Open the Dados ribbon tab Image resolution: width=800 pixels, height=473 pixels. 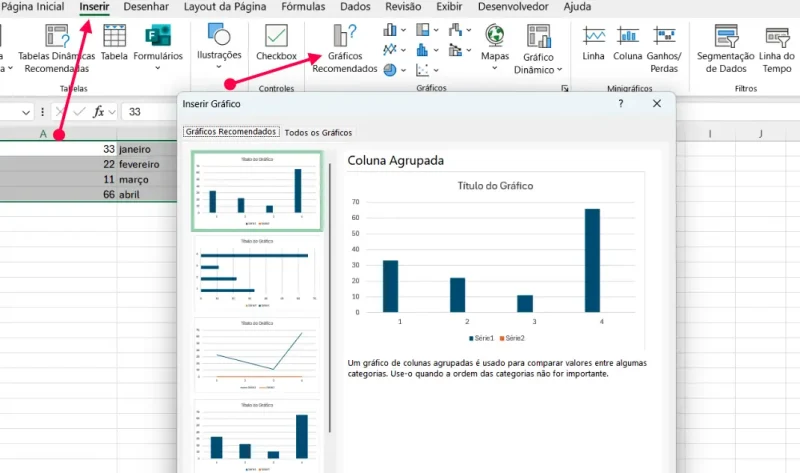pos(355,7)
